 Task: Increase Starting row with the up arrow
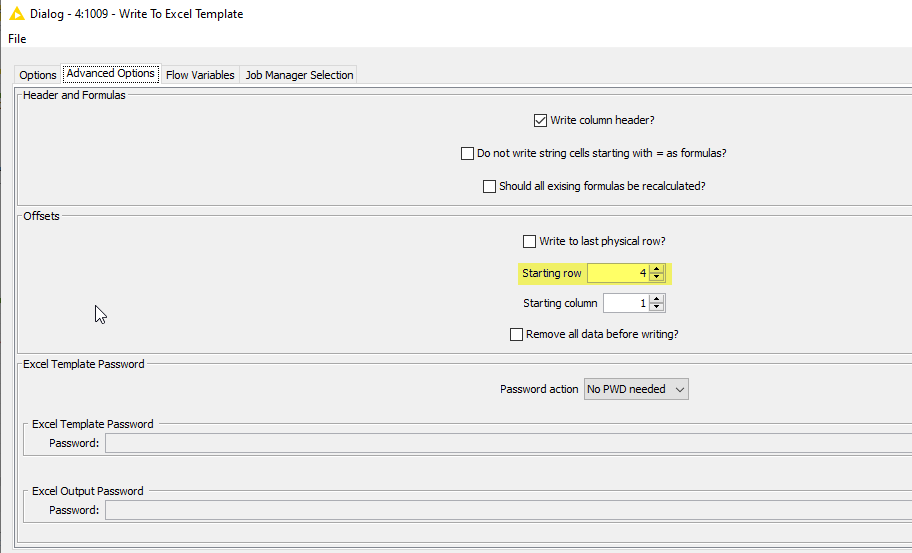(x=656, y=269)
